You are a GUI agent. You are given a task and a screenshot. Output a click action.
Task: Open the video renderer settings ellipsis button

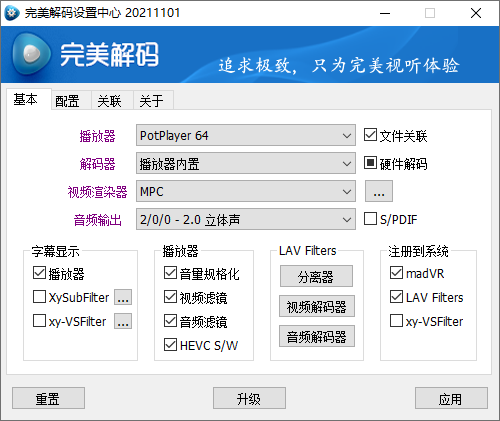379,191
